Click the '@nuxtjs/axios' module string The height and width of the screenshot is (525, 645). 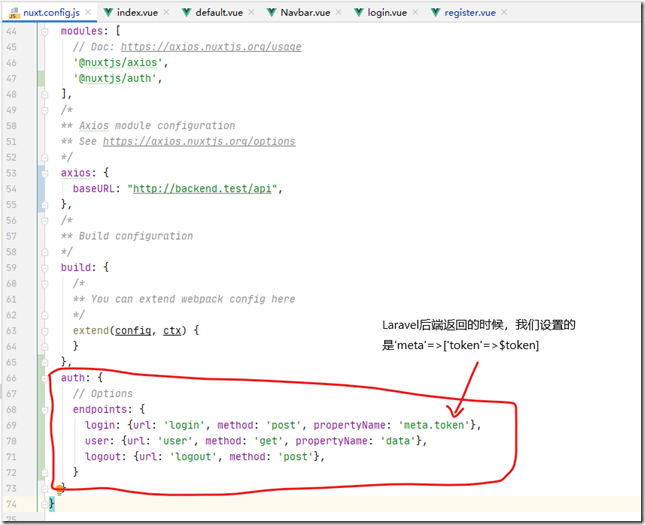coord(118,63)
